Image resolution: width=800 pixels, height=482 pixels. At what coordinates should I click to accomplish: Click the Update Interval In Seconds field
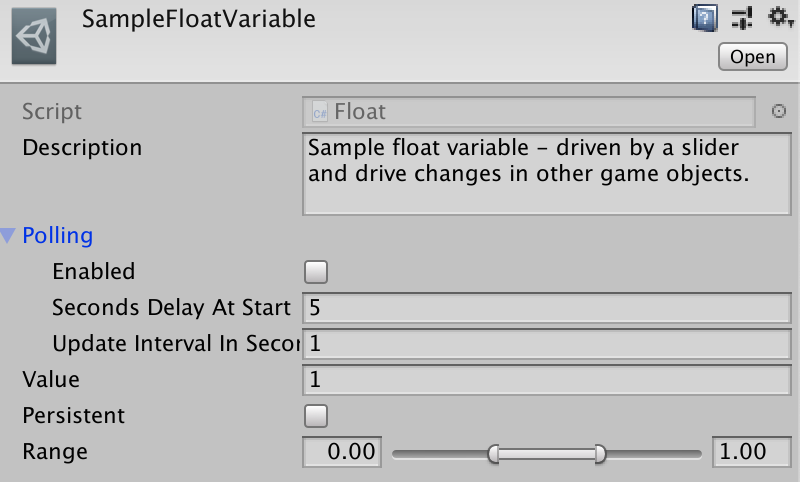pos(546,344)
